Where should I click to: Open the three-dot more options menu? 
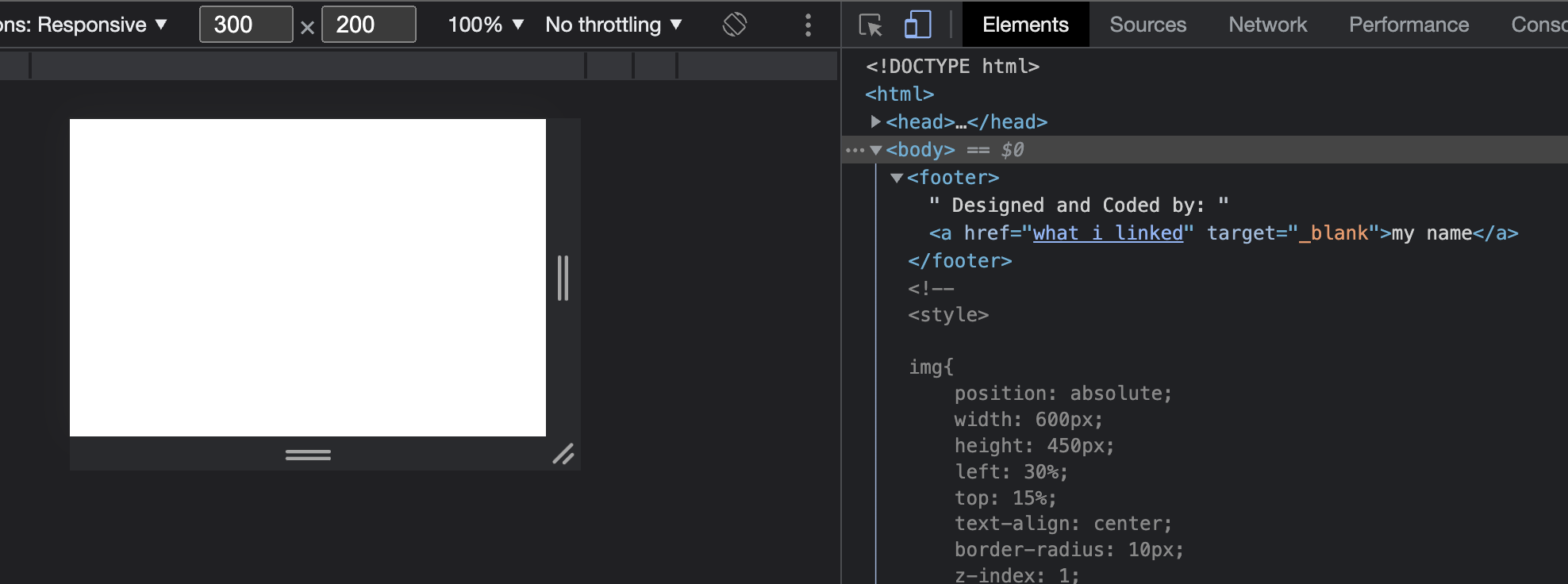(808, 25)
